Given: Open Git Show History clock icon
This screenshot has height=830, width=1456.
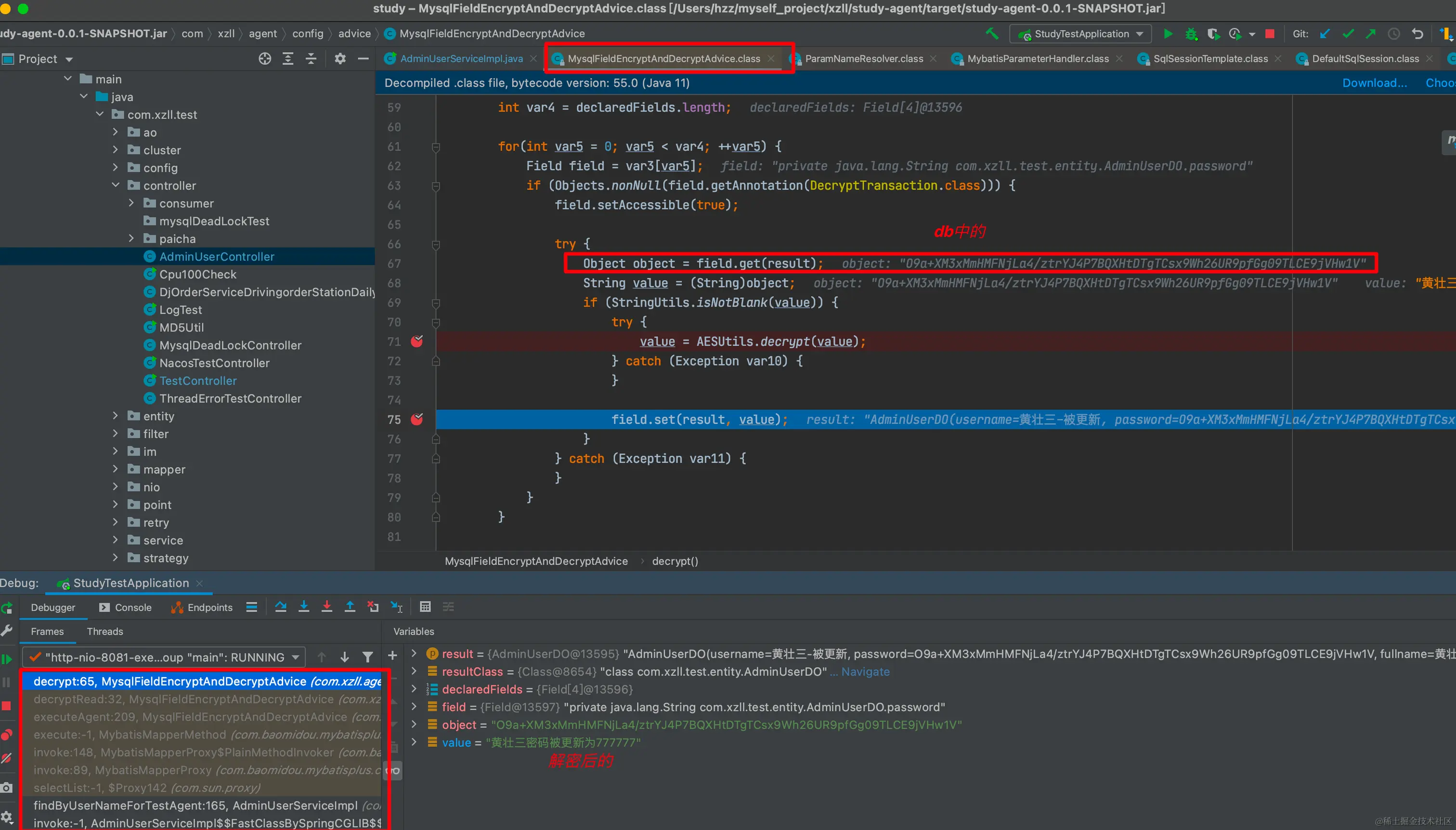Looking at the screenshot, I should point(1394,34).
